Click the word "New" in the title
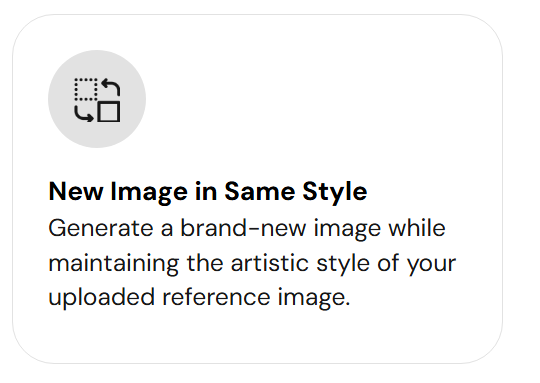This screenshot has height=383, width=540. point(76,192)
